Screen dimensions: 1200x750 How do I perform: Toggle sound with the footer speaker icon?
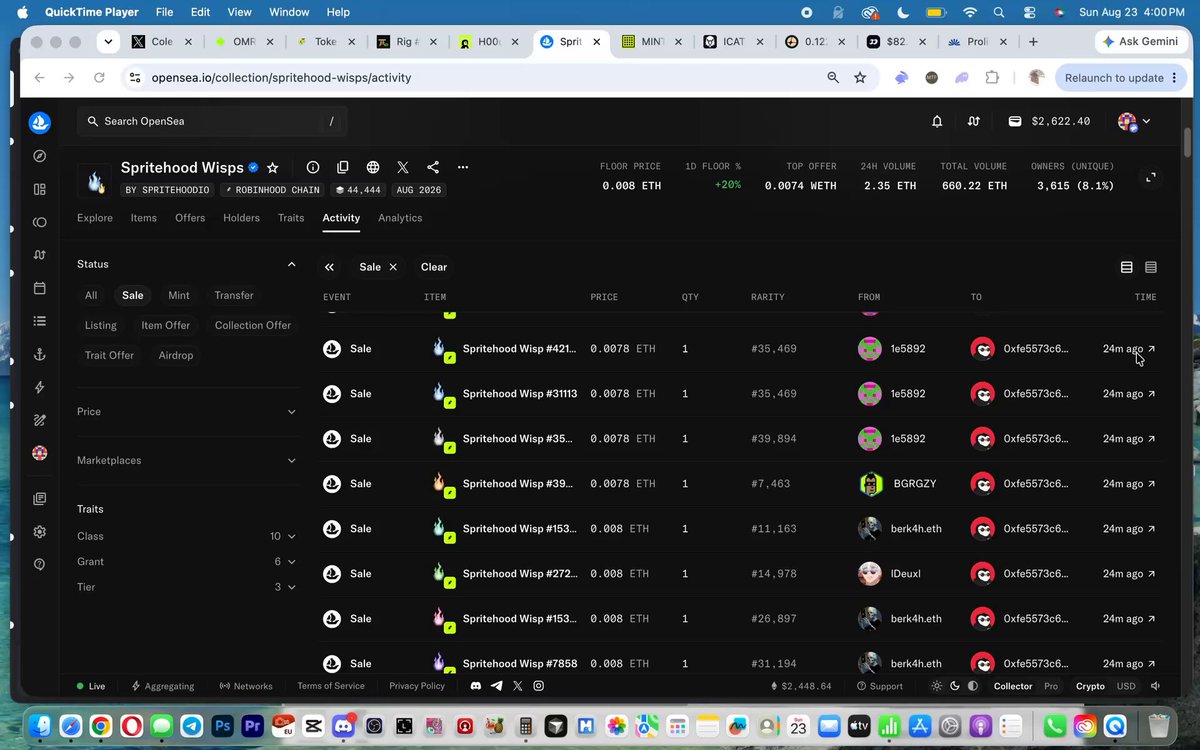coord(1156,686)
